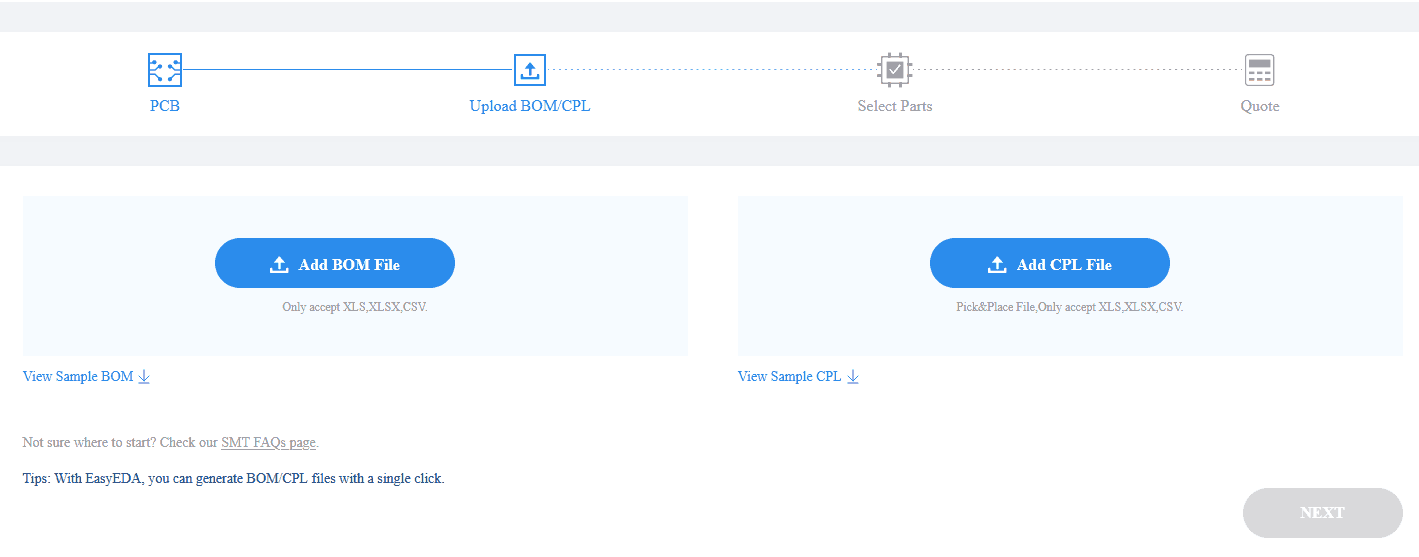Click upload arrow icon in Add CPL File

click(997, 265)
